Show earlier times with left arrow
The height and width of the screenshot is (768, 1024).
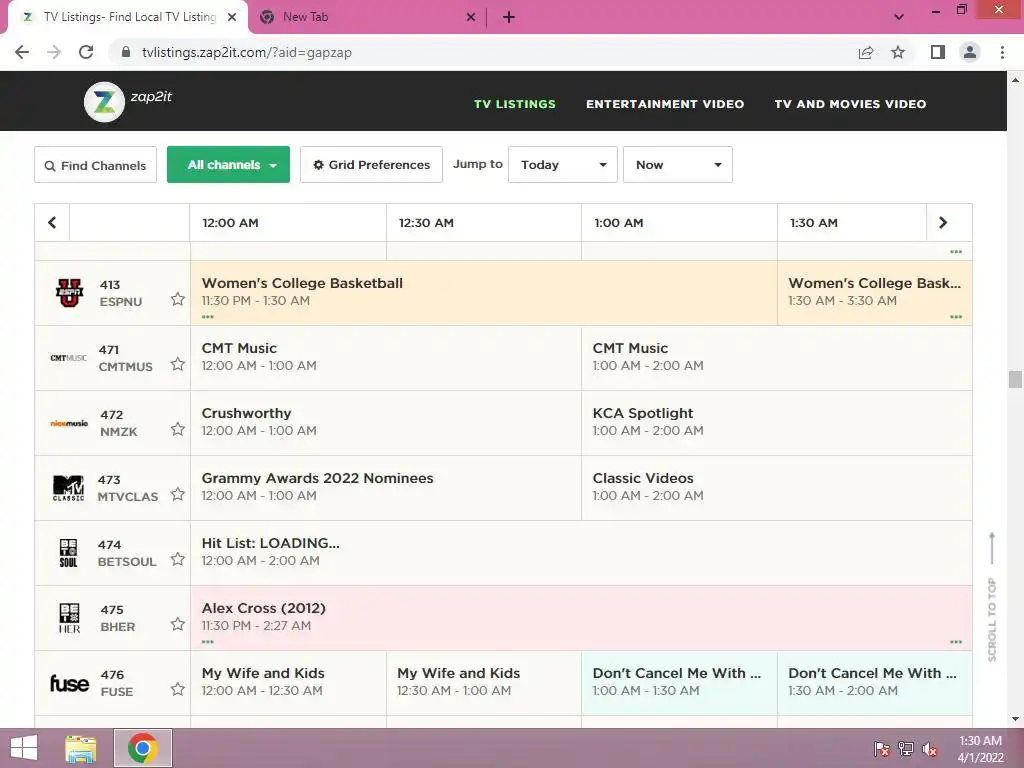coord(52,223)
